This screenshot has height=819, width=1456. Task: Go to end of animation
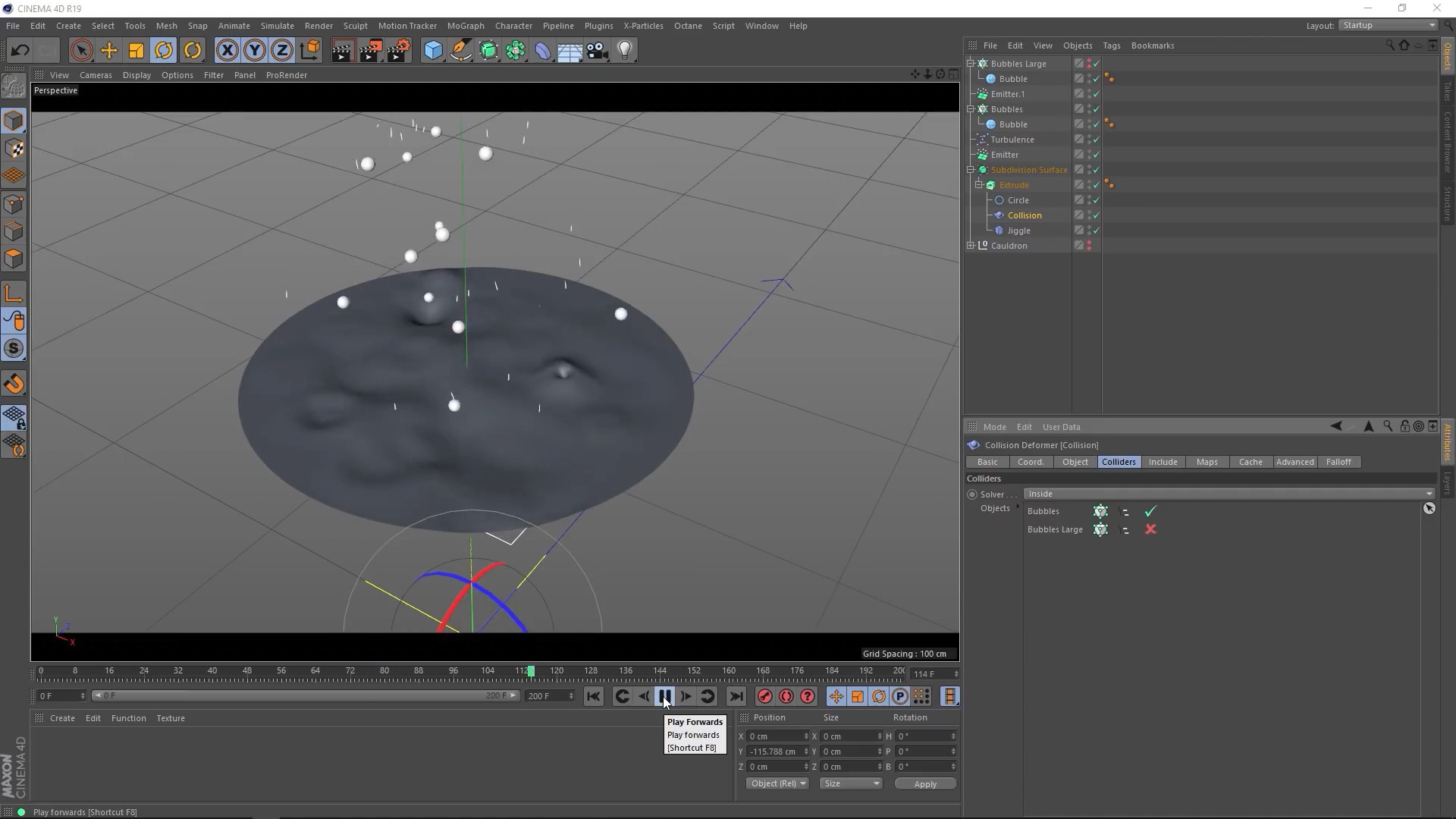[736, 697]
